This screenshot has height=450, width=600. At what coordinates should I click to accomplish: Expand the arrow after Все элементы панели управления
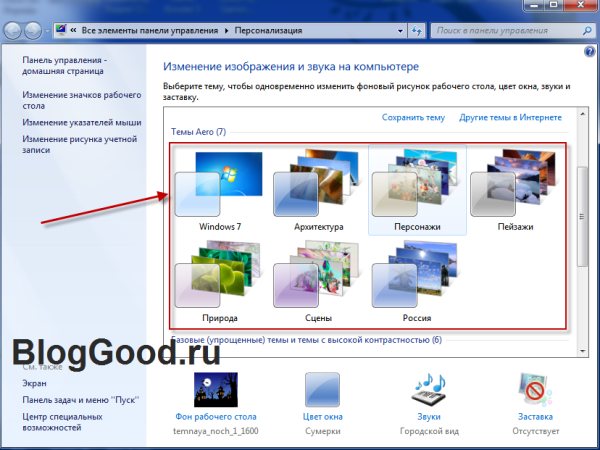pyautogui.click(x=227, y=31)
